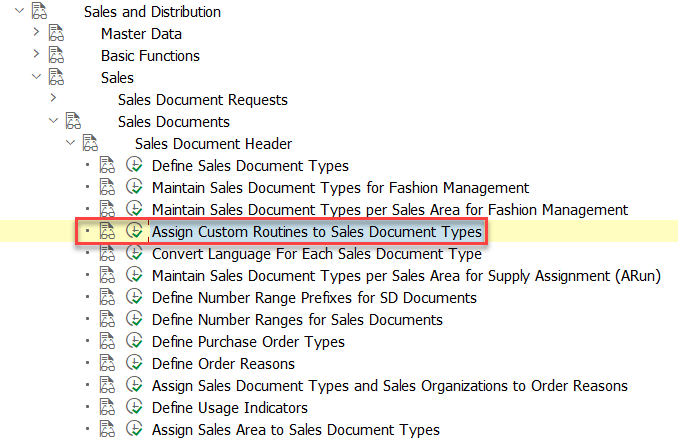Image resolution: width=678 pixels, height=442 pixels.
Task: Select Maintain Sales Document Types for Supply Assignment (ARun)
Action: [406, 275]
